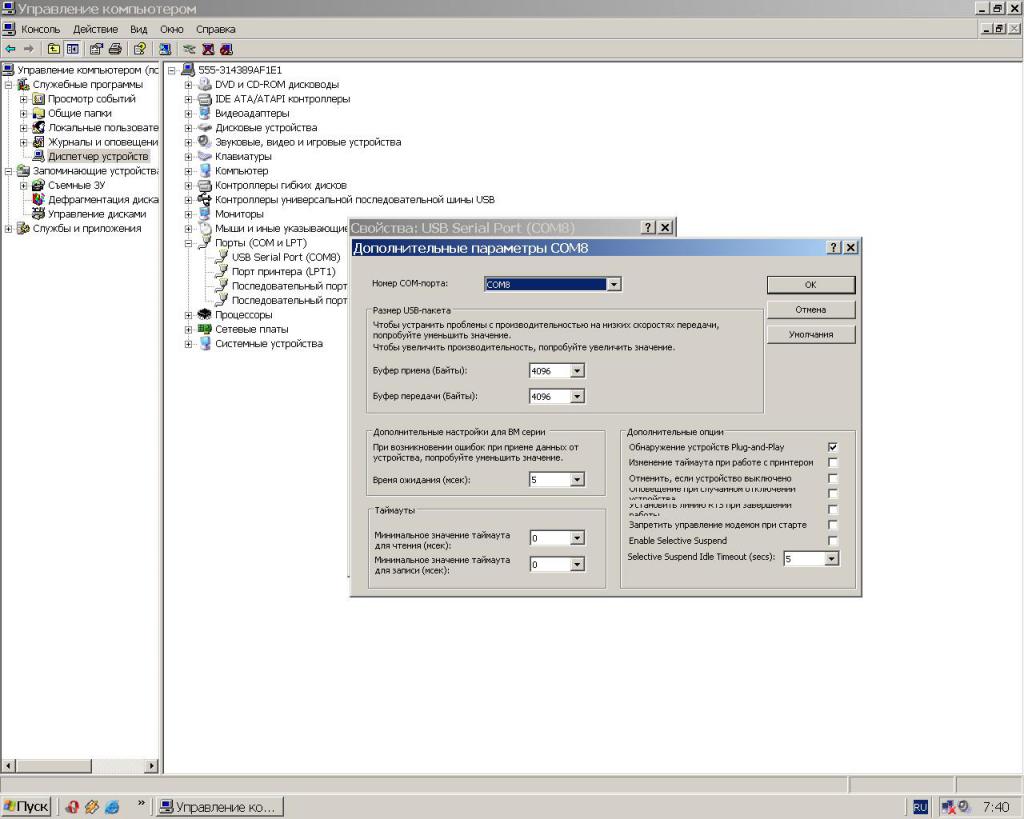Click the context help '?' in COM8 dialog title
The height and width of the screenshot is (819, 1024).
[833, 248]
